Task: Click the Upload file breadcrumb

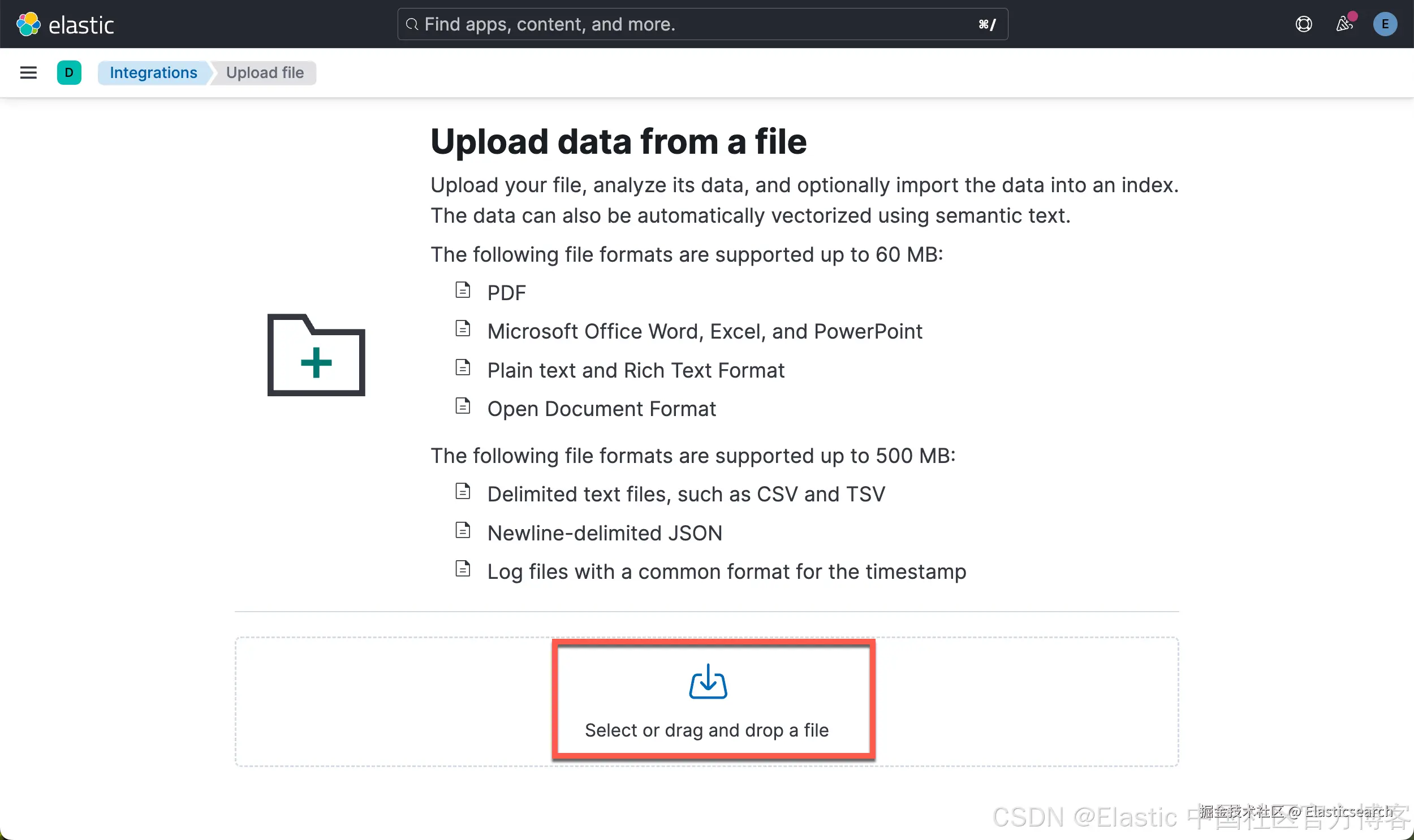Action: 265,72
